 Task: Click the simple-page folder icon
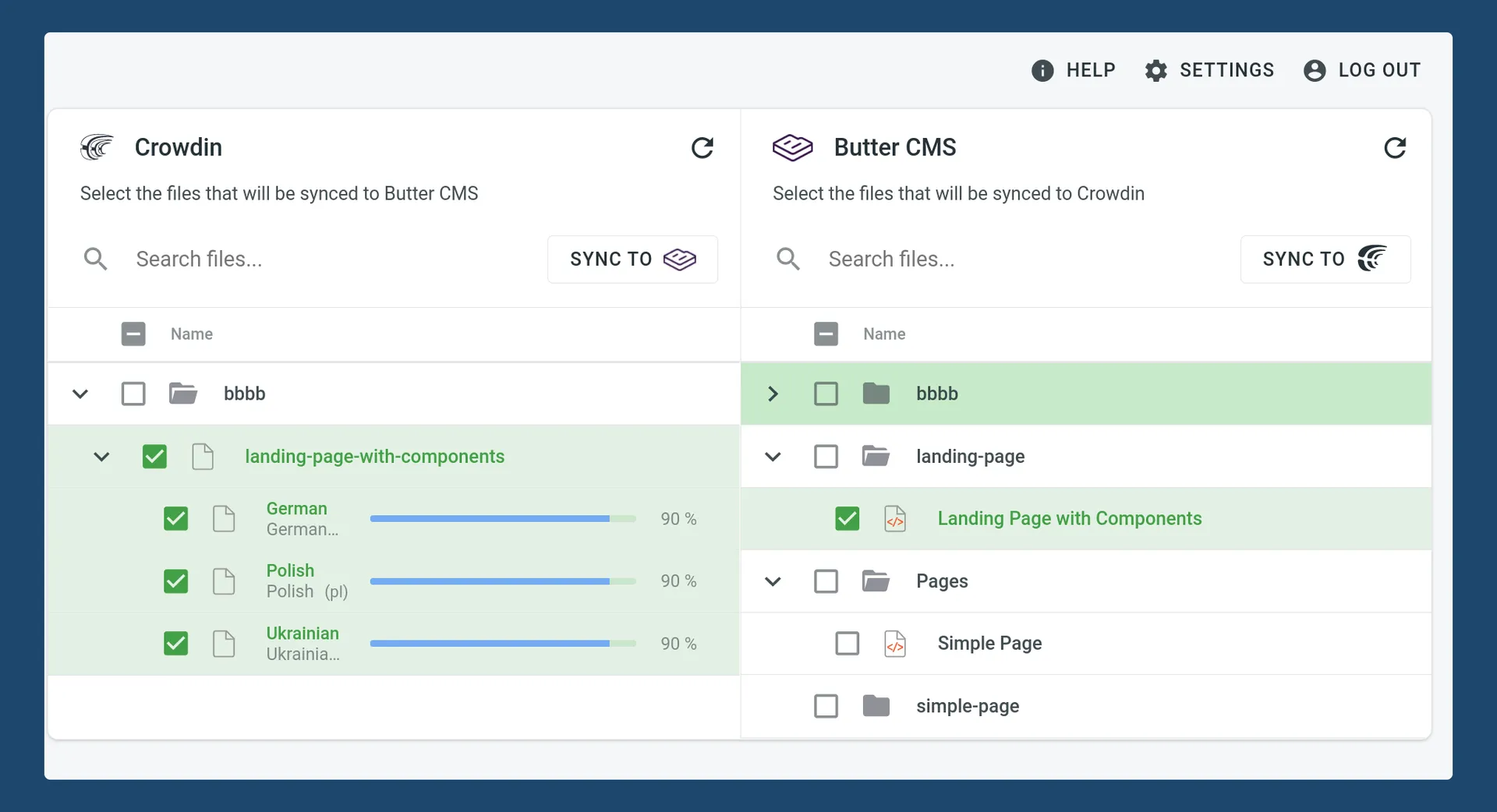pyautogui.click(x=876, y=706)
